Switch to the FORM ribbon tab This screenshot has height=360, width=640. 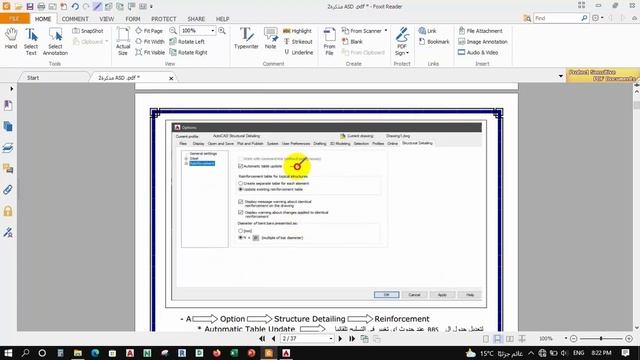[x=133, y=19]
